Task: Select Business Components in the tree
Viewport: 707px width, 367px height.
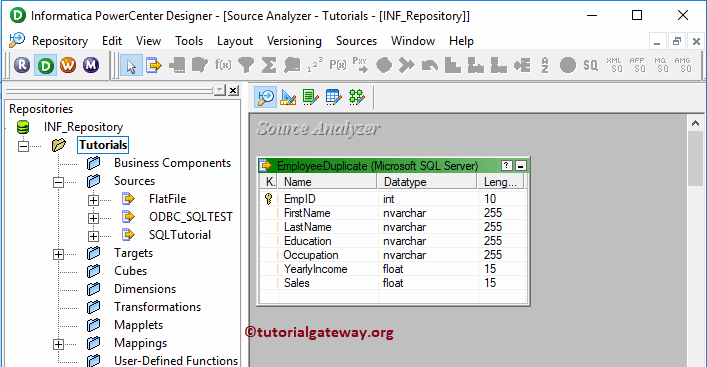Action: 172,163
